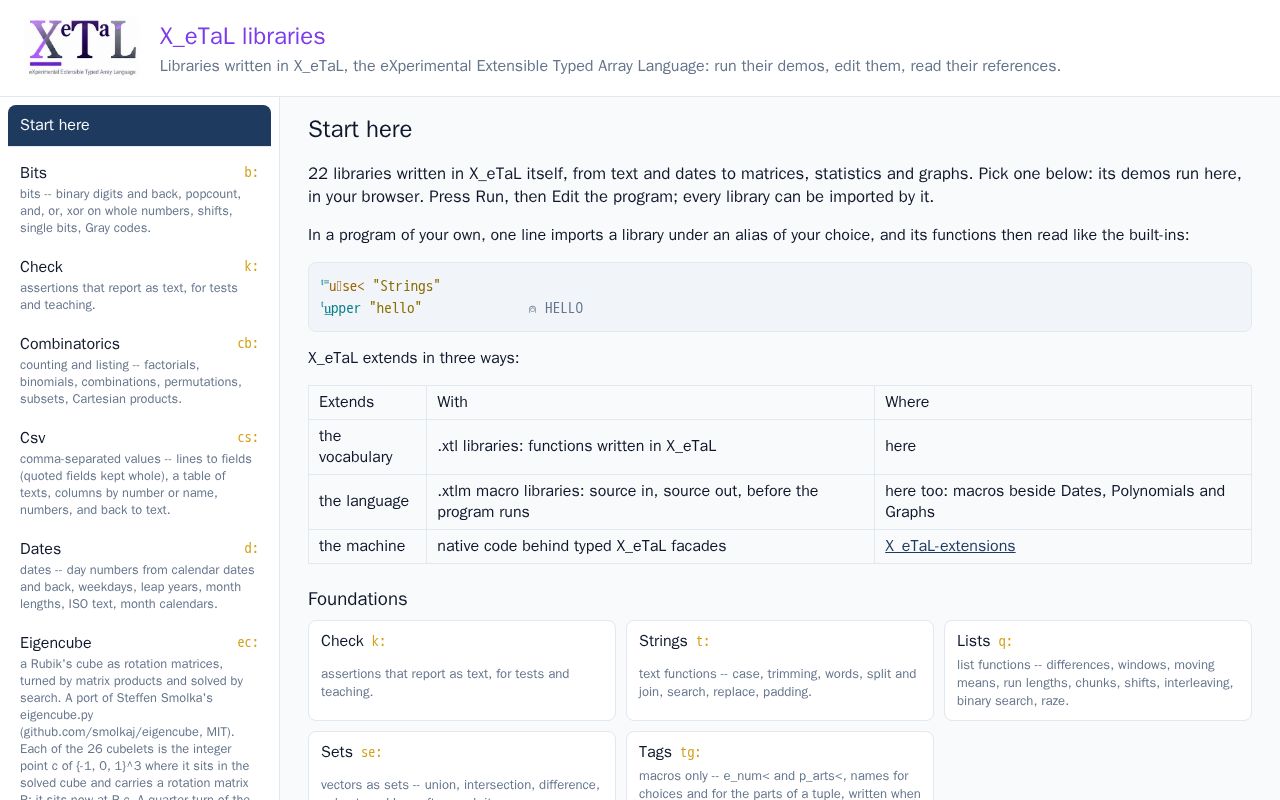Open the Tags card under Foundations
This screenshot has height=800, width=1280.
[780, 766]
